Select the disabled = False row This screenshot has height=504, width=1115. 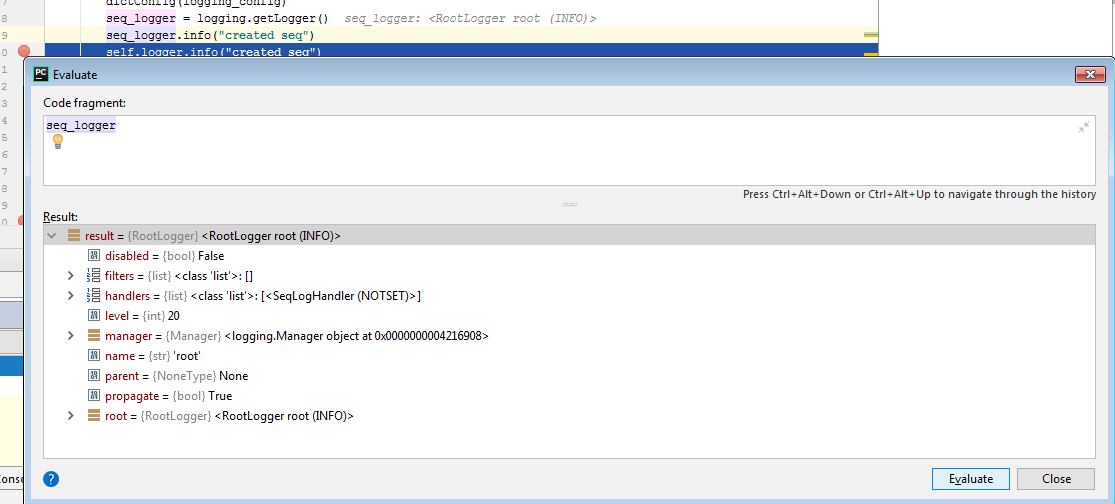pos(569,255)
